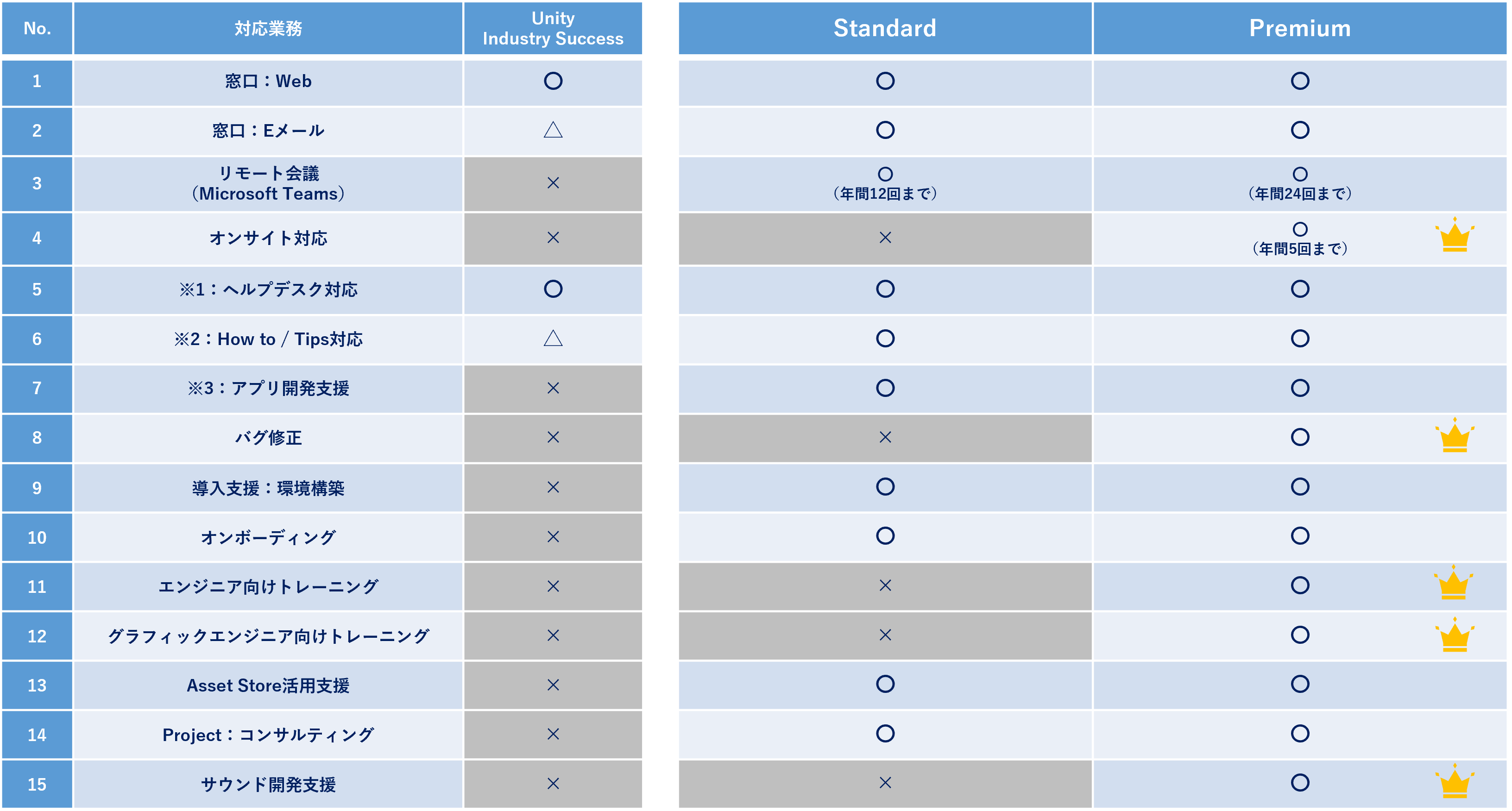The height and width of the screenshot is (811, 1512).
Task: Click the crown icon in the エンジニア向けトレーニング row
Action: 1453,582
